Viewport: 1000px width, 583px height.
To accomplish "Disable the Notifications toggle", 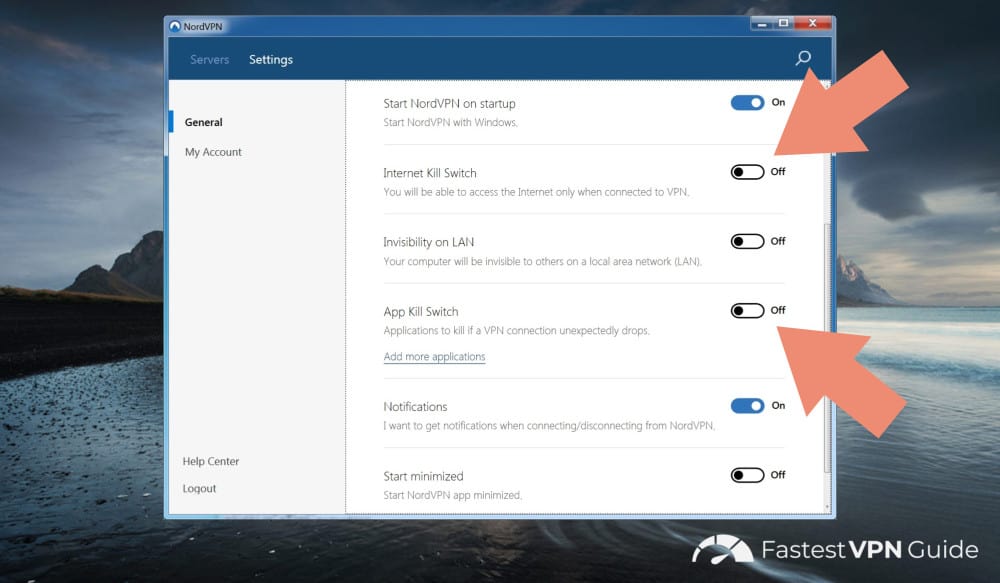I will coord(747,406).
